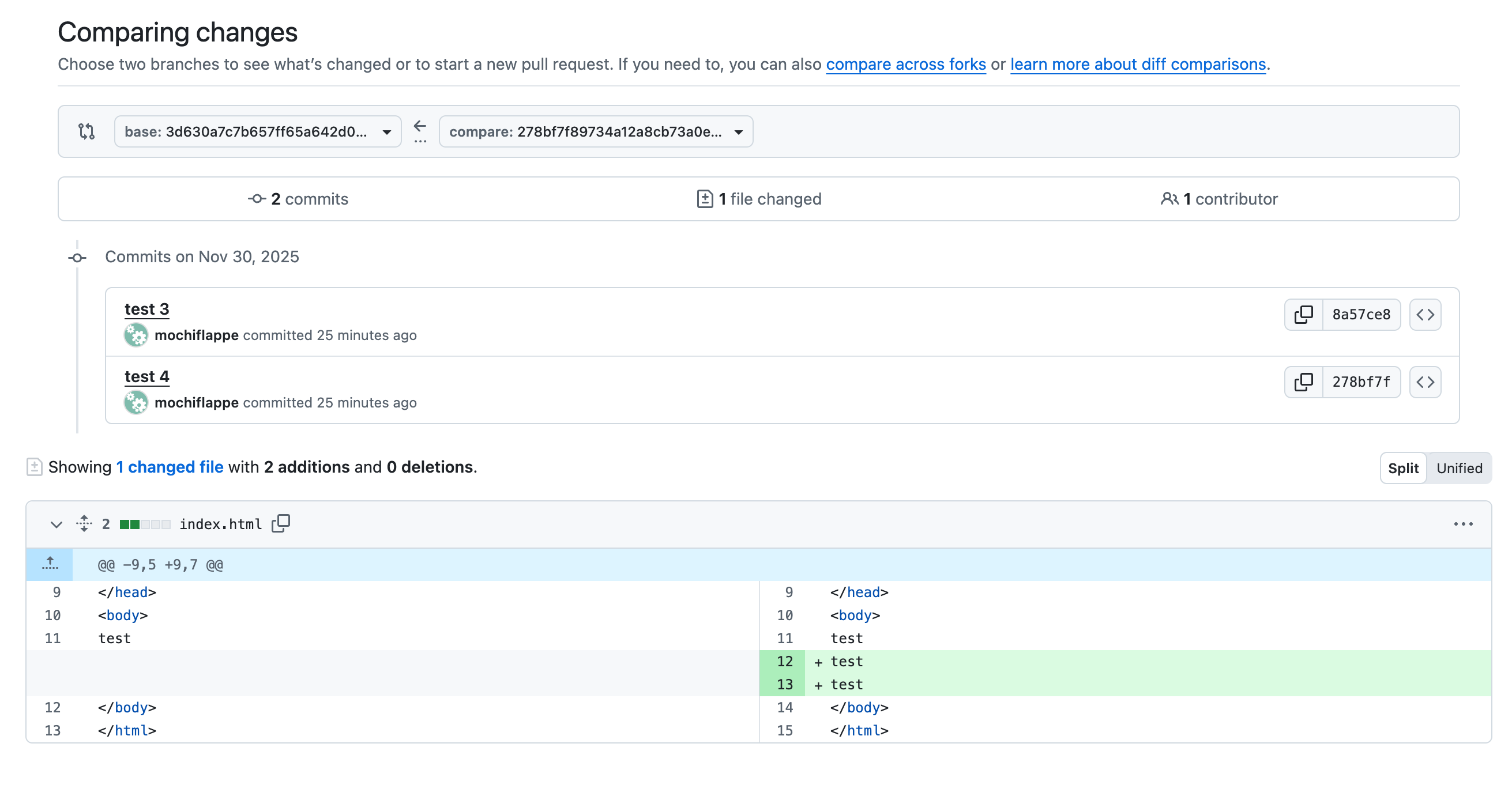Expand context above the @@ hunk header
The image size is (1512, 785).
[50, 564]
